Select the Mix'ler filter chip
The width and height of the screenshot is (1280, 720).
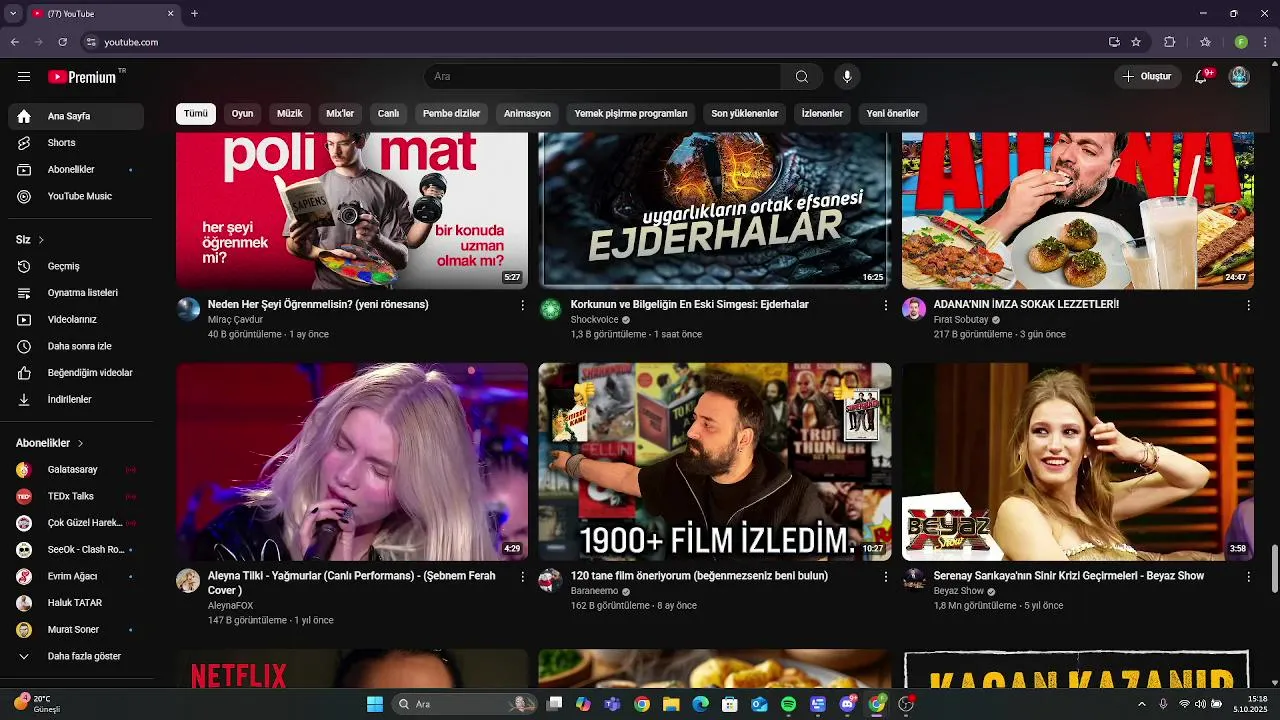coord(340,114)
